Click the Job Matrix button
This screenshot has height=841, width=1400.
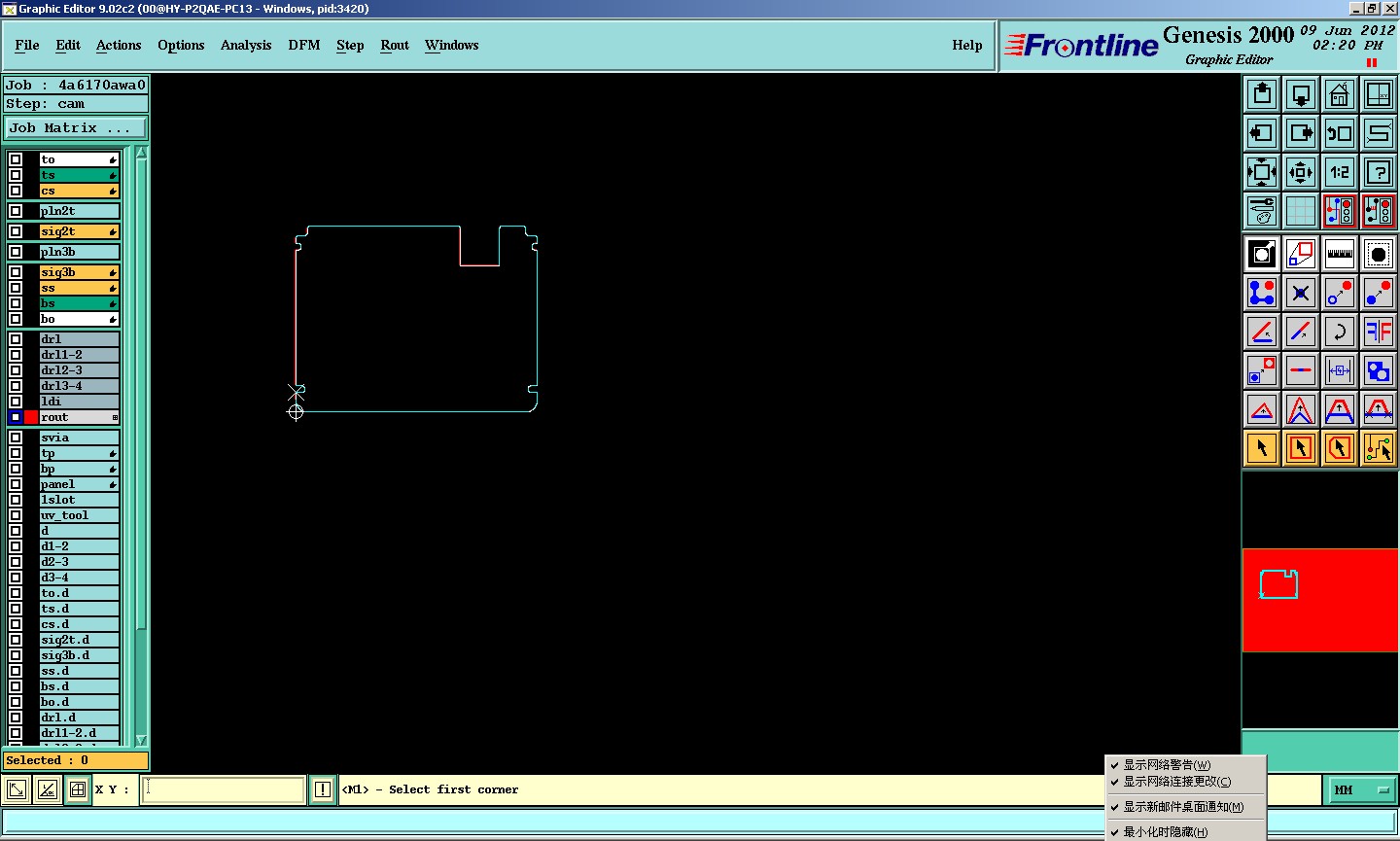(76, 127)
